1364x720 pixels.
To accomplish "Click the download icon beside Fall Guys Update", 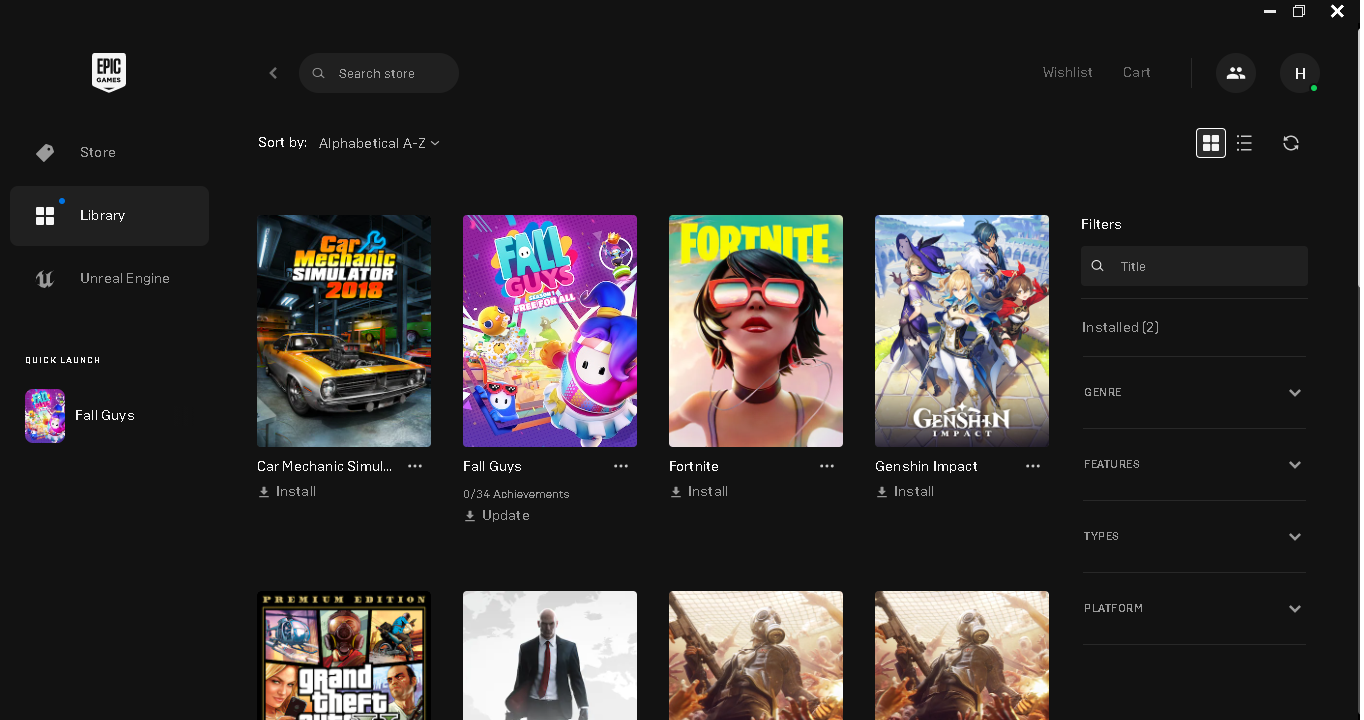I will click(470, 516).
